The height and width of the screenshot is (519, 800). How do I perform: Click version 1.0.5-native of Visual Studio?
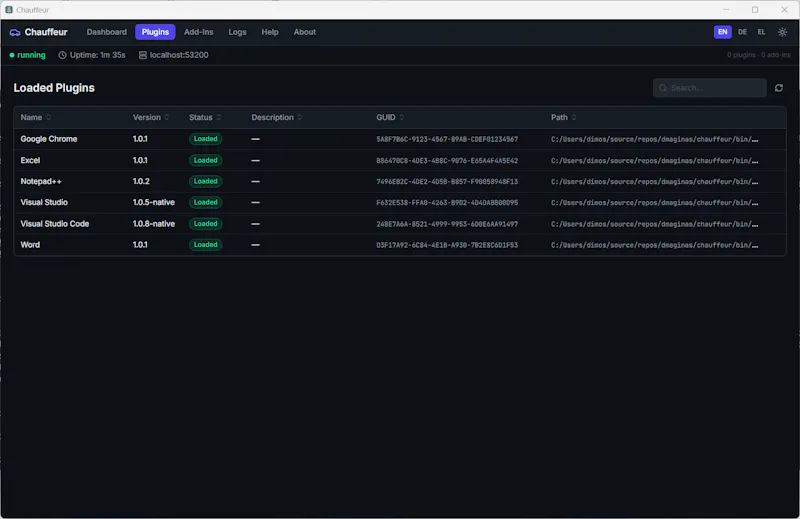154,202
